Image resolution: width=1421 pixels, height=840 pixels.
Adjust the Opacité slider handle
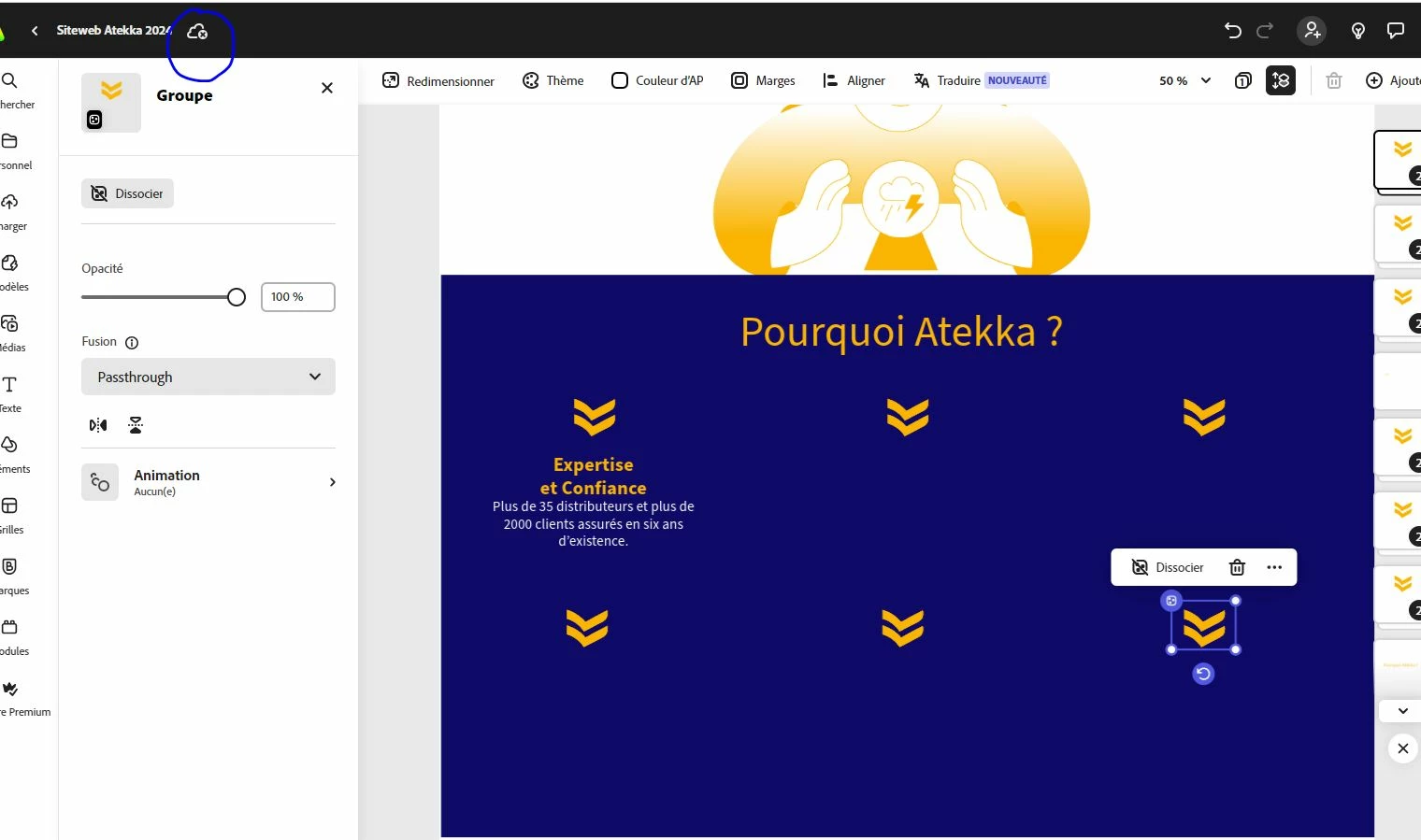click(237, 297)
